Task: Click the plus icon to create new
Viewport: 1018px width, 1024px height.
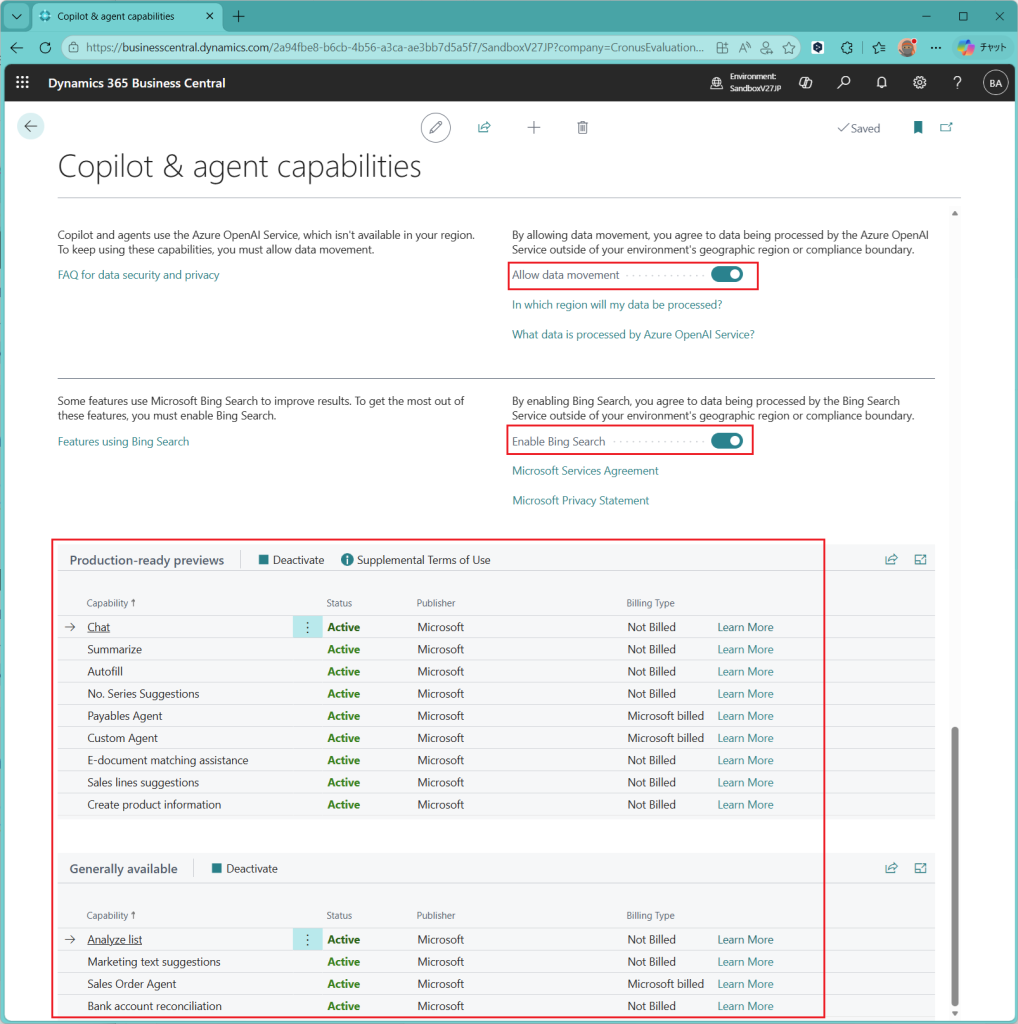Action: 534,128
